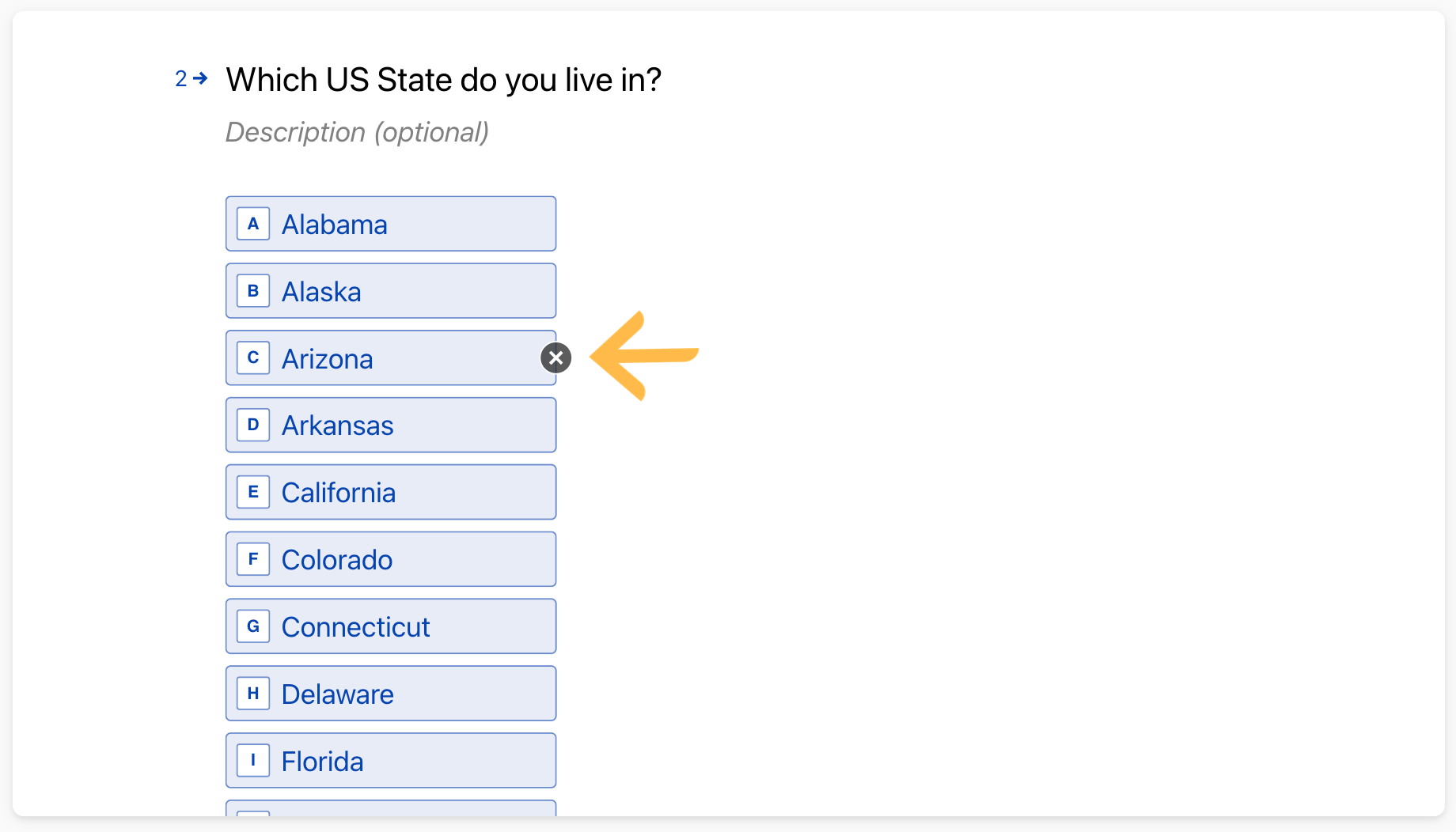Click the letter B key badge
The width and height of the screenshot is (1456, 832).
253,291
